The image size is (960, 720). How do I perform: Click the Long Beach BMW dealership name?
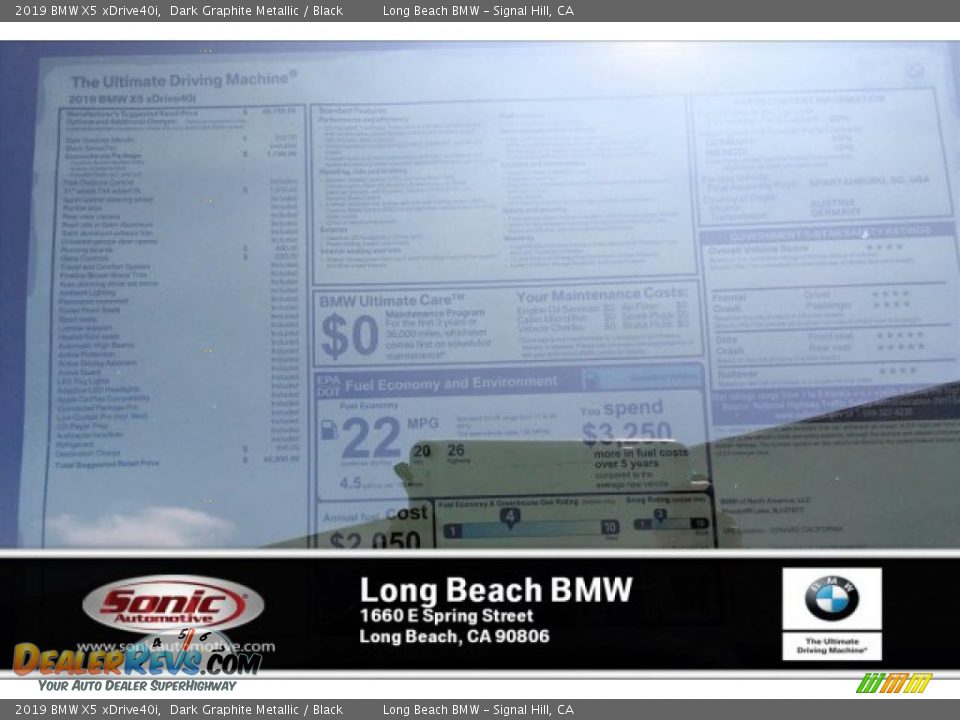496,590
